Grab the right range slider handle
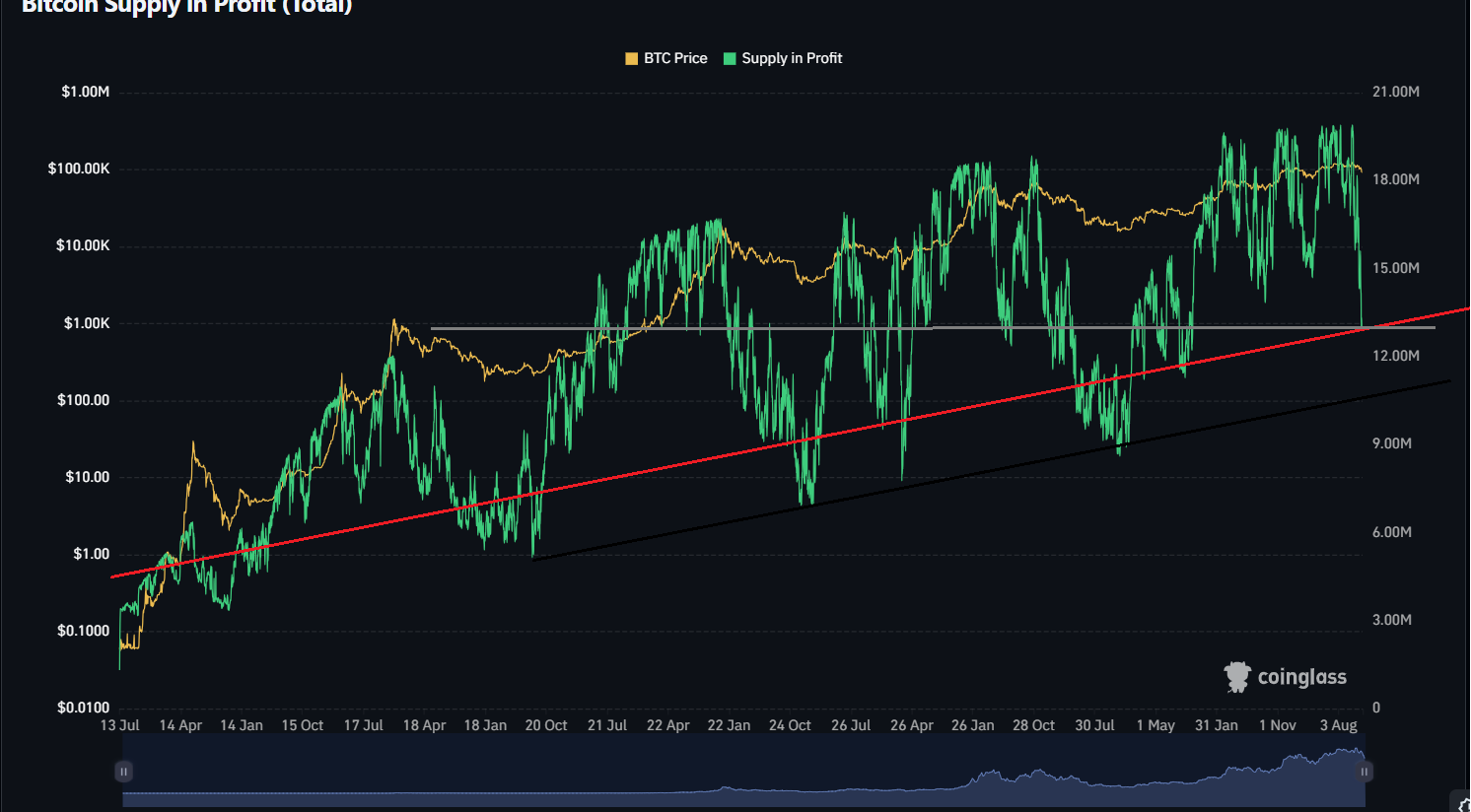 (1365, 772)
